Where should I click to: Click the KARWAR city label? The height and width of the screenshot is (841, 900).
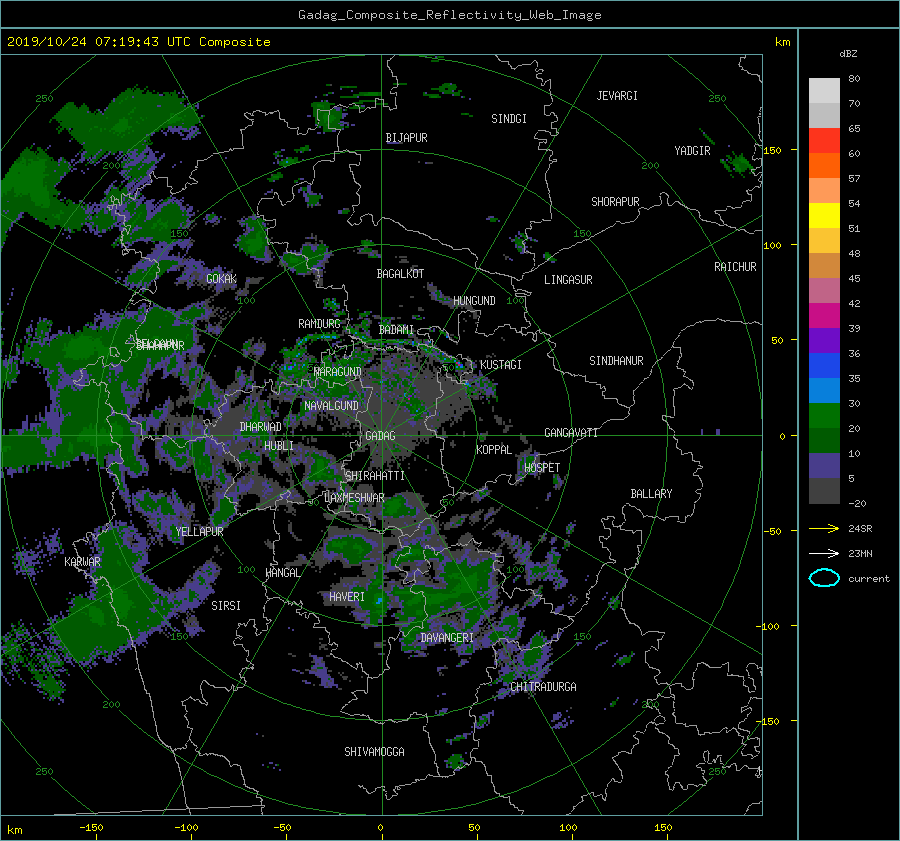(x=83, y=562)
